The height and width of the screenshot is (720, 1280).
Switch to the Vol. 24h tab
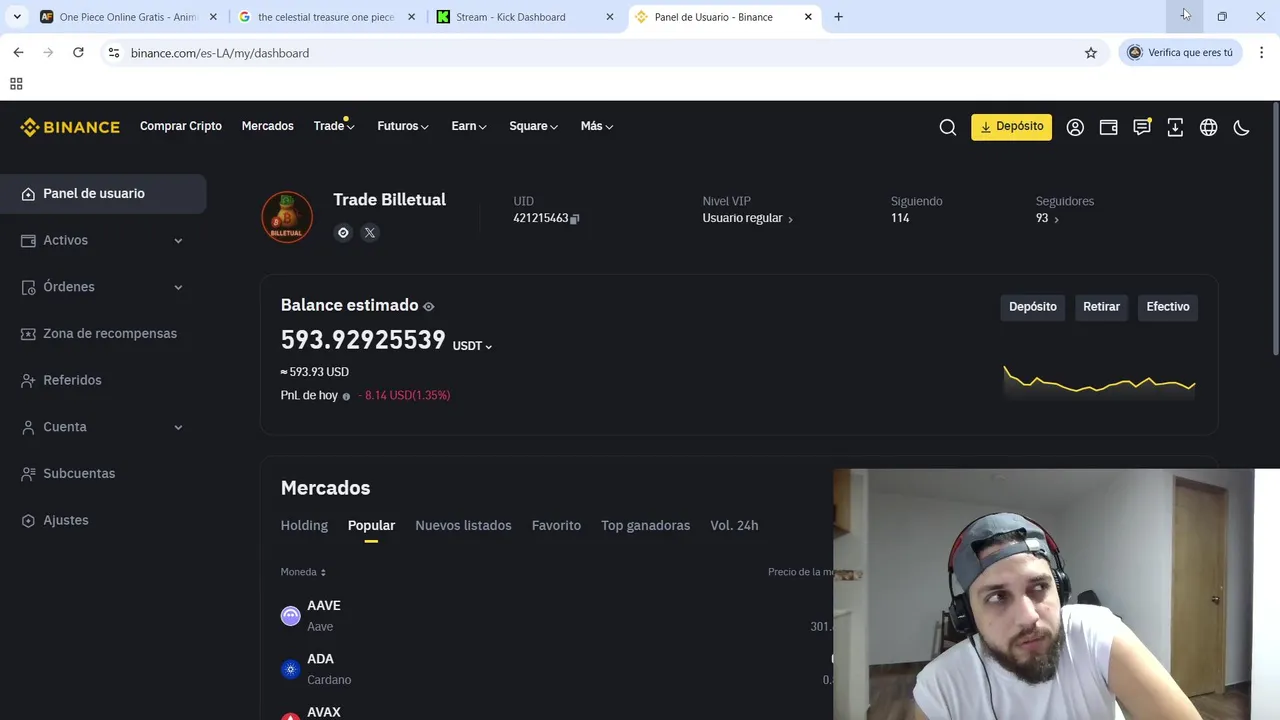tap(734, 525)
